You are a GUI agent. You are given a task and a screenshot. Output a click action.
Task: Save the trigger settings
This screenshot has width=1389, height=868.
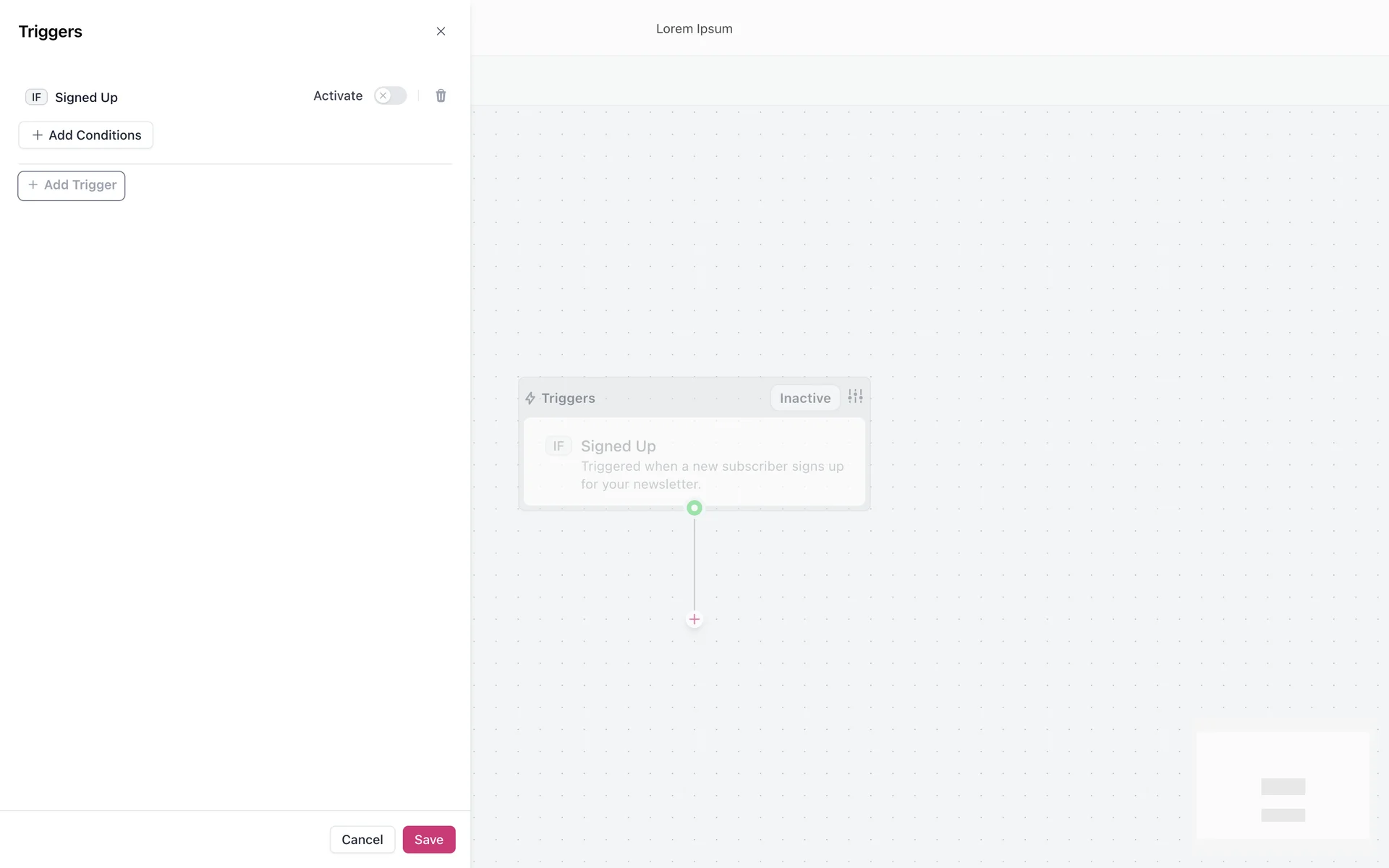tap(428, 839)
